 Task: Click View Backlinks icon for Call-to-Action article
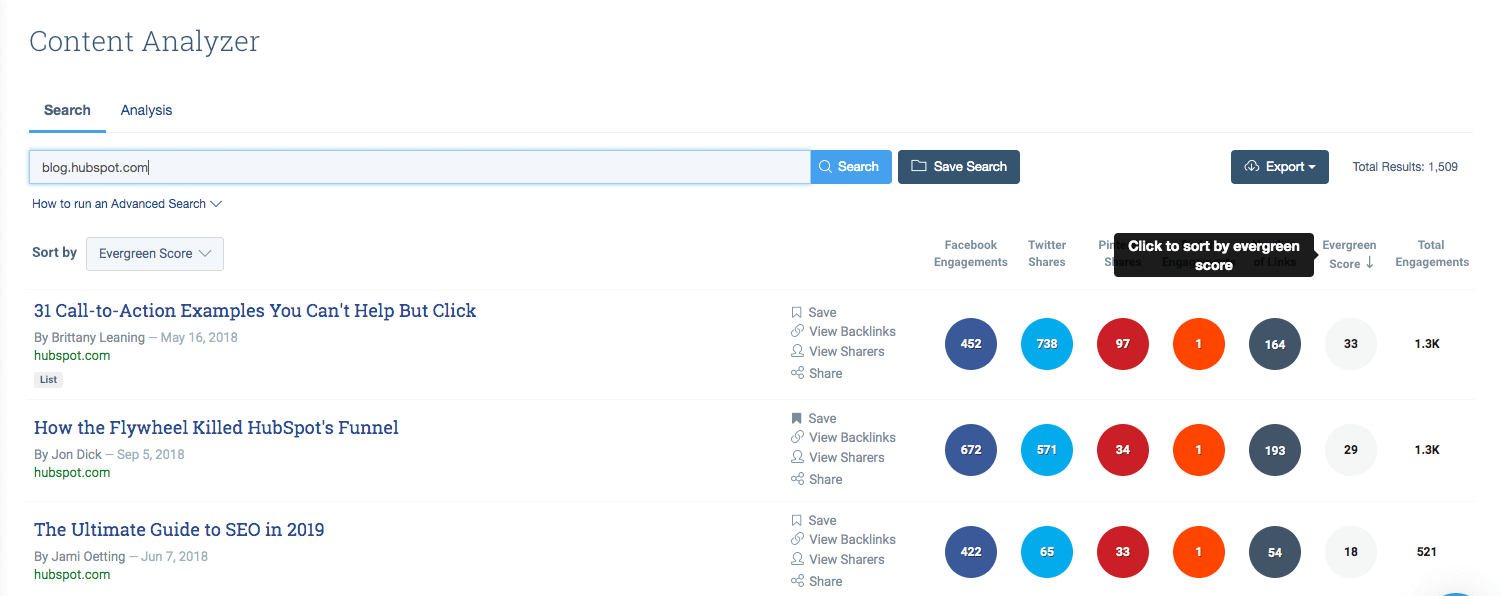pyautogui.click(x=797, y=331)
